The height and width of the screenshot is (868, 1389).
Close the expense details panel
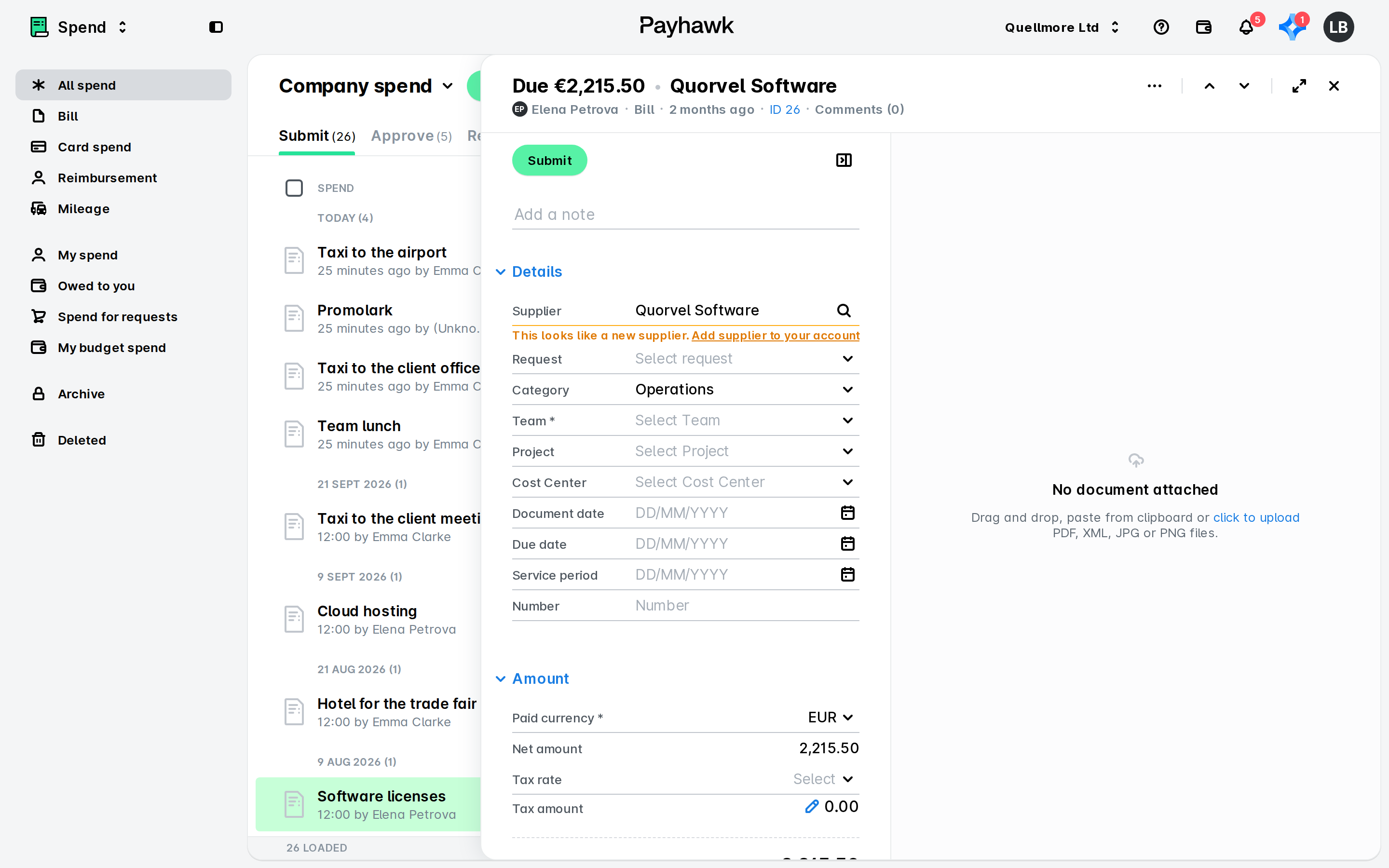pyautogui.click(x=1334, y=86)
